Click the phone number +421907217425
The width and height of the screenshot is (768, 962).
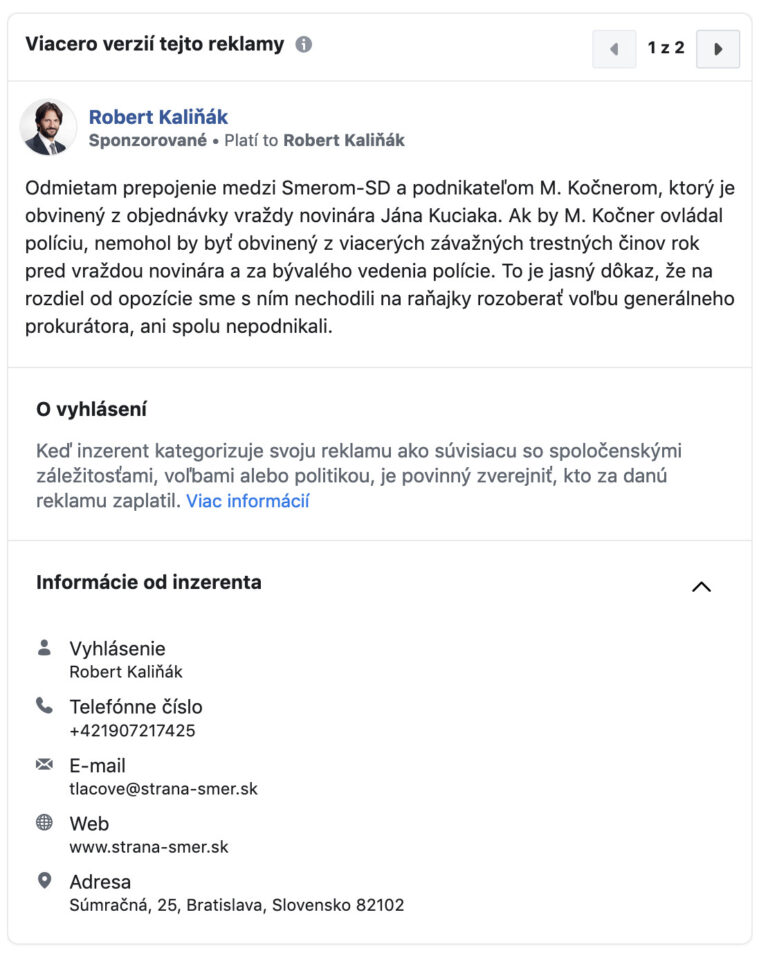132,730
